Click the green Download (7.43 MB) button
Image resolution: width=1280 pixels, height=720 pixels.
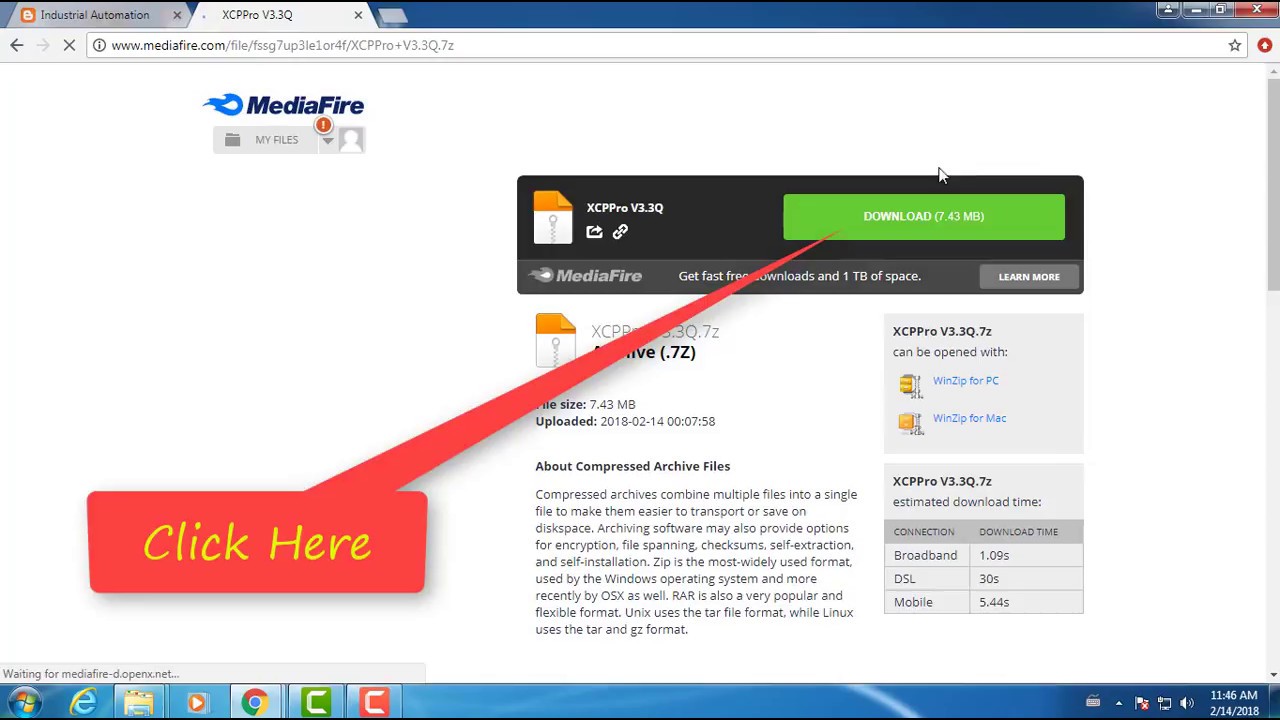point(924,216)
